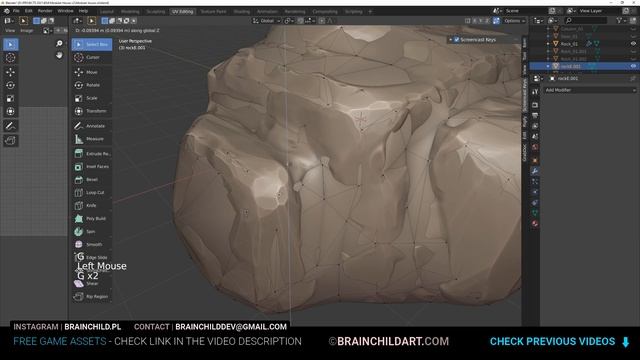Open the UV editor Image menu
Screen dimensions: 640x360
pos(27,31)
